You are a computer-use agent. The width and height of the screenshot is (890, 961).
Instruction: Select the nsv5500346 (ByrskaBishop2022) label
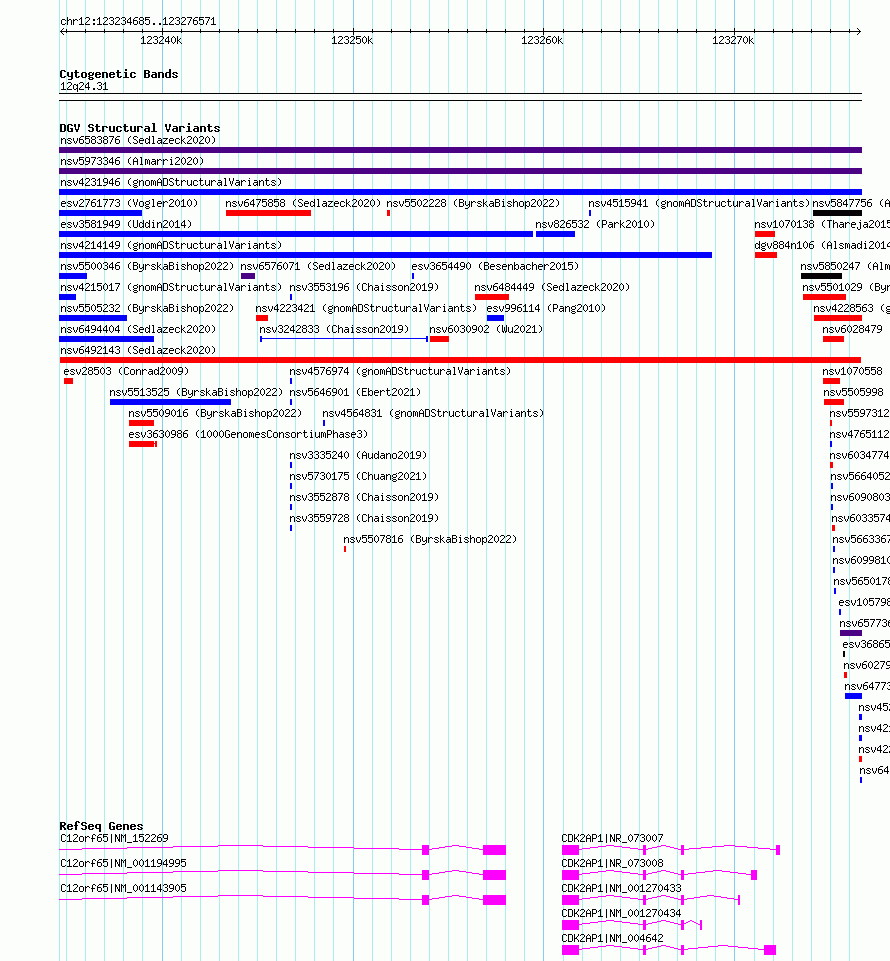point(147,266)
